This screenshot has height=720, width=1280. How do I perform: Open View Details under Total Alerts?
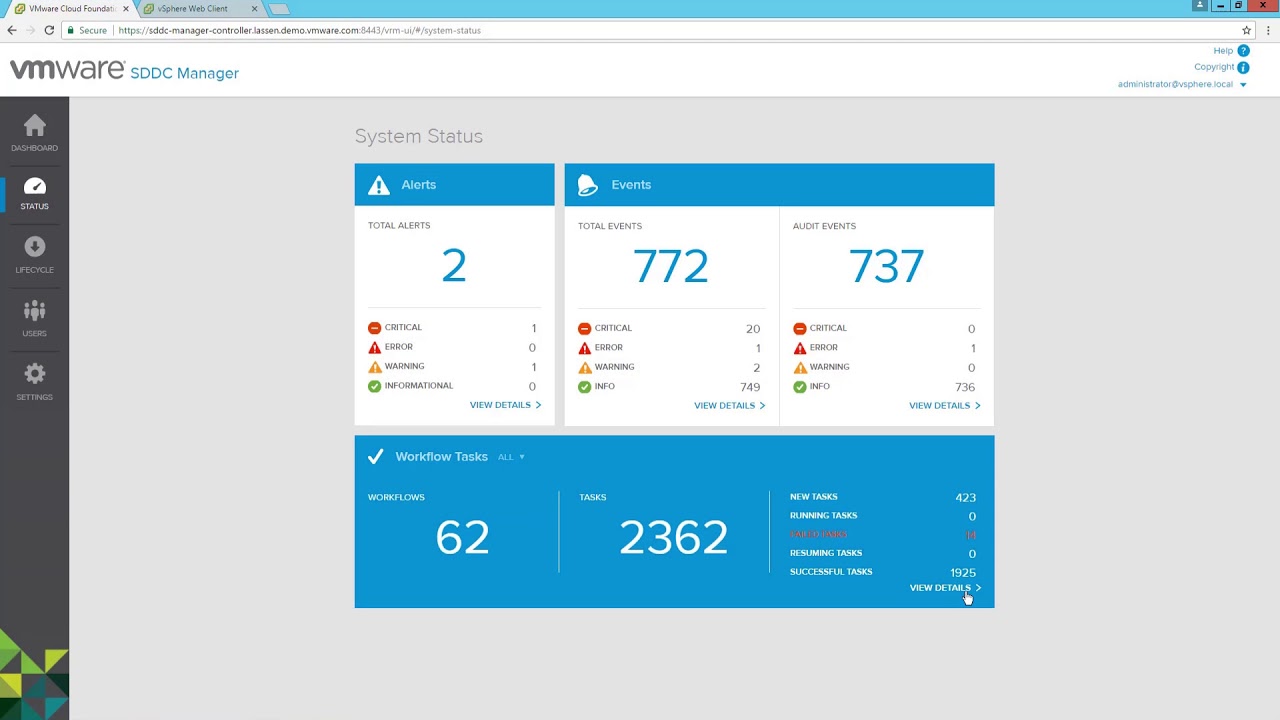tap(504, 405)
